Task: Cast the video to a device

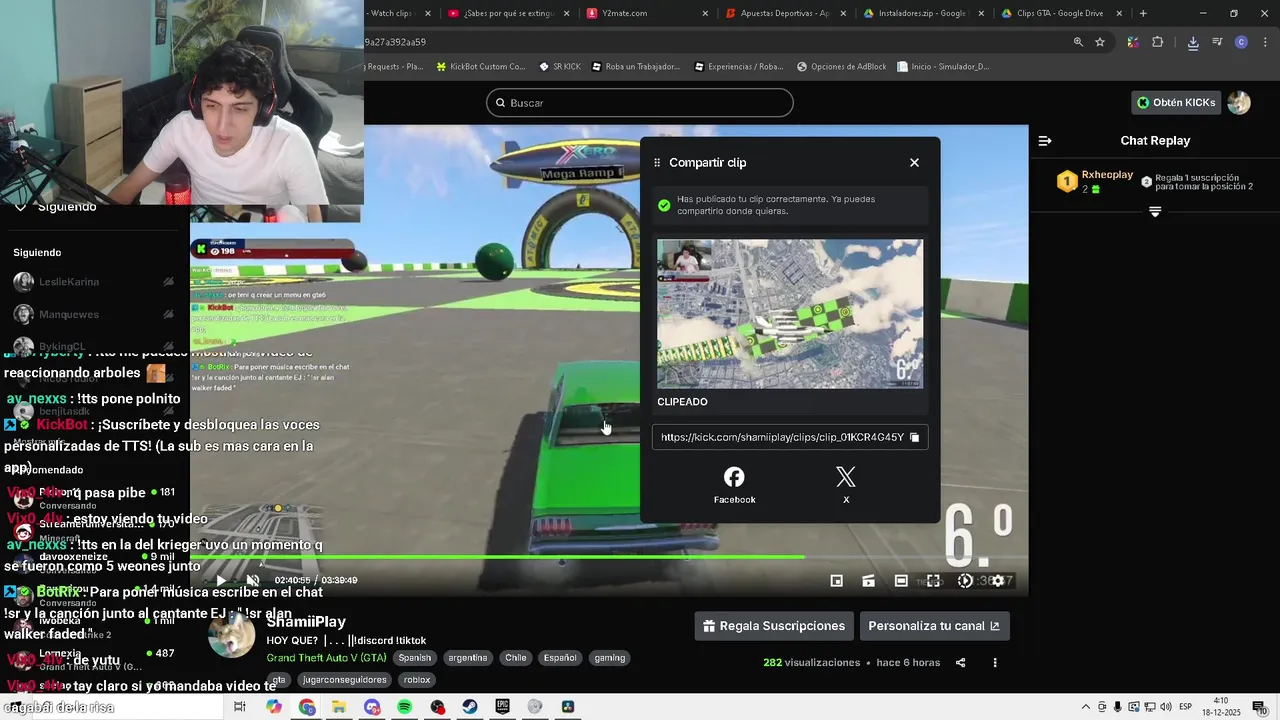Action: [869, 580]
